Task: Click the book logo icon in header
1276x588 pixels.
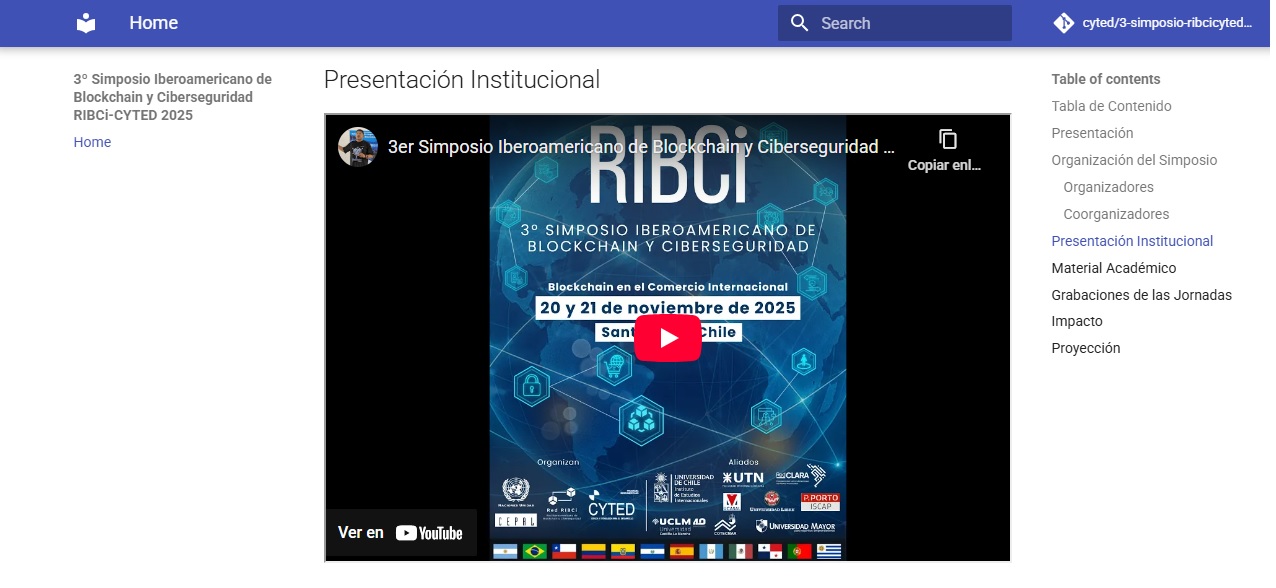Action: click(87, 23)
